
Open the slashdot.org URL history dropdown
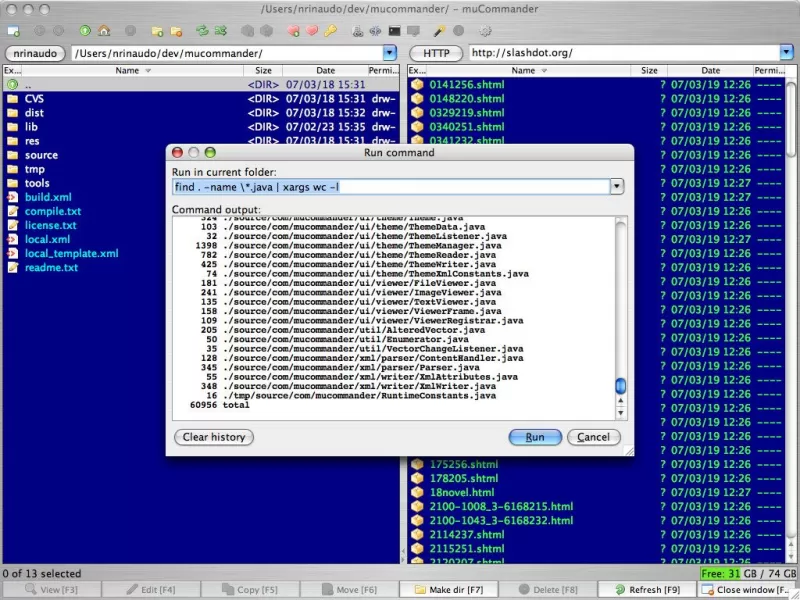(787, 53)
